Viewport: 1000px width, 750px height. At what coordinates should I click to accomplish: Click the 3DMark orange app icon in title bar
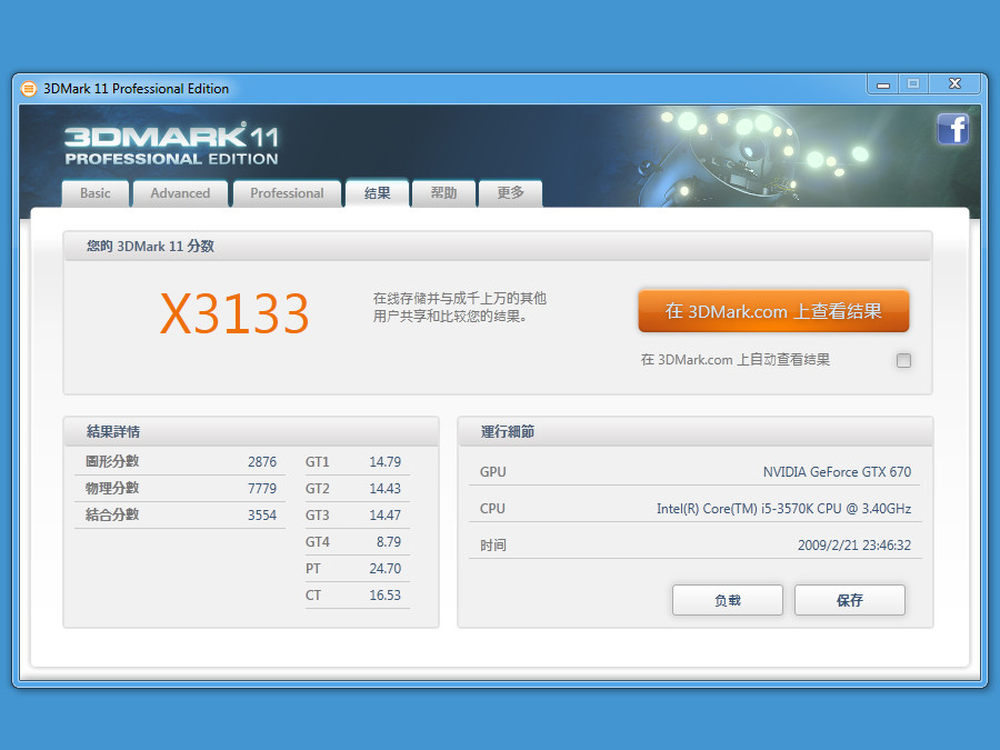click(29, 89)
